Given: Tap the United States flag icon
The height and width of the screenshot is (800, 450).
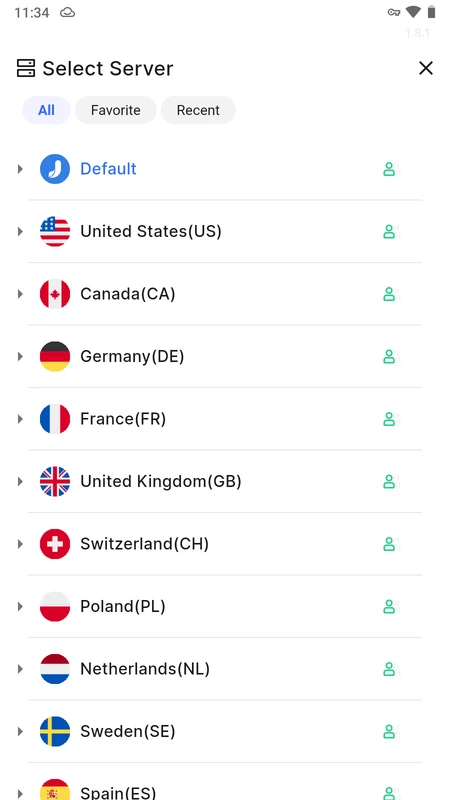Looking at the screenshot, I should pos(55,232).
